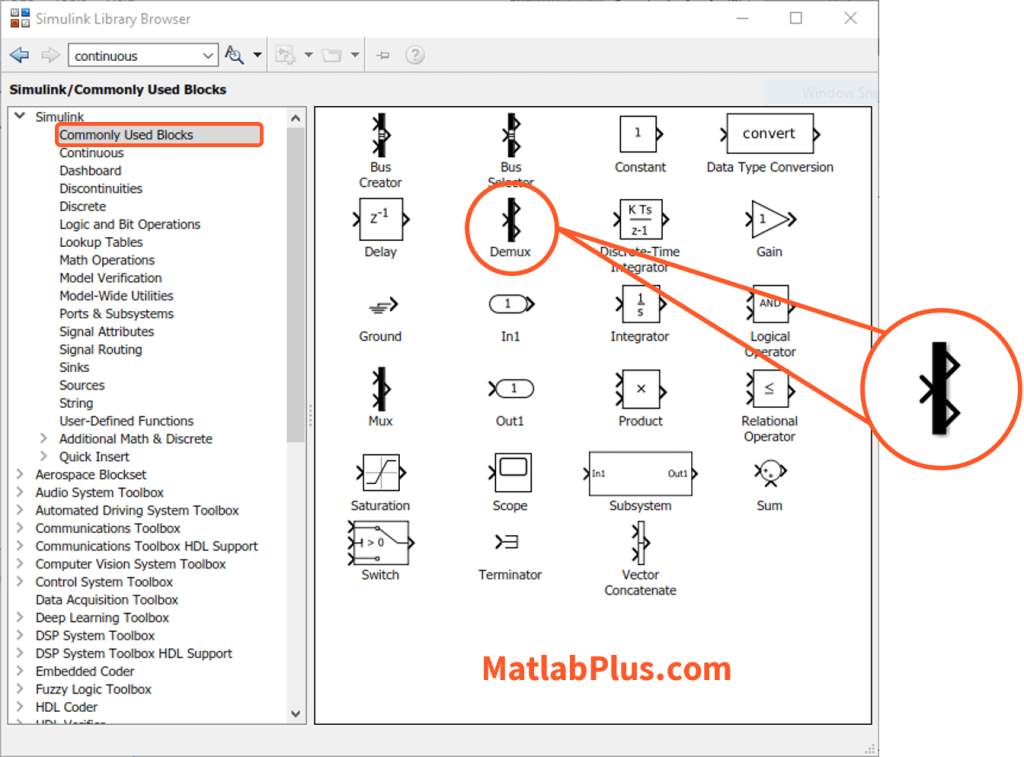Click the pin library browser icon
This screenshot has height=757, width=1024.
point(383,55)
